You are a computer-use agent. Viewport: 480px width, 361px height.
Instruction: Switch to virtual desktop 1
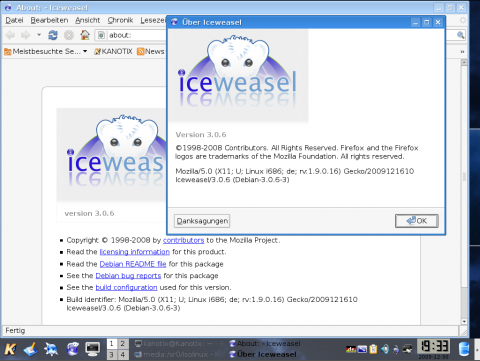click(x=112, y=344)
